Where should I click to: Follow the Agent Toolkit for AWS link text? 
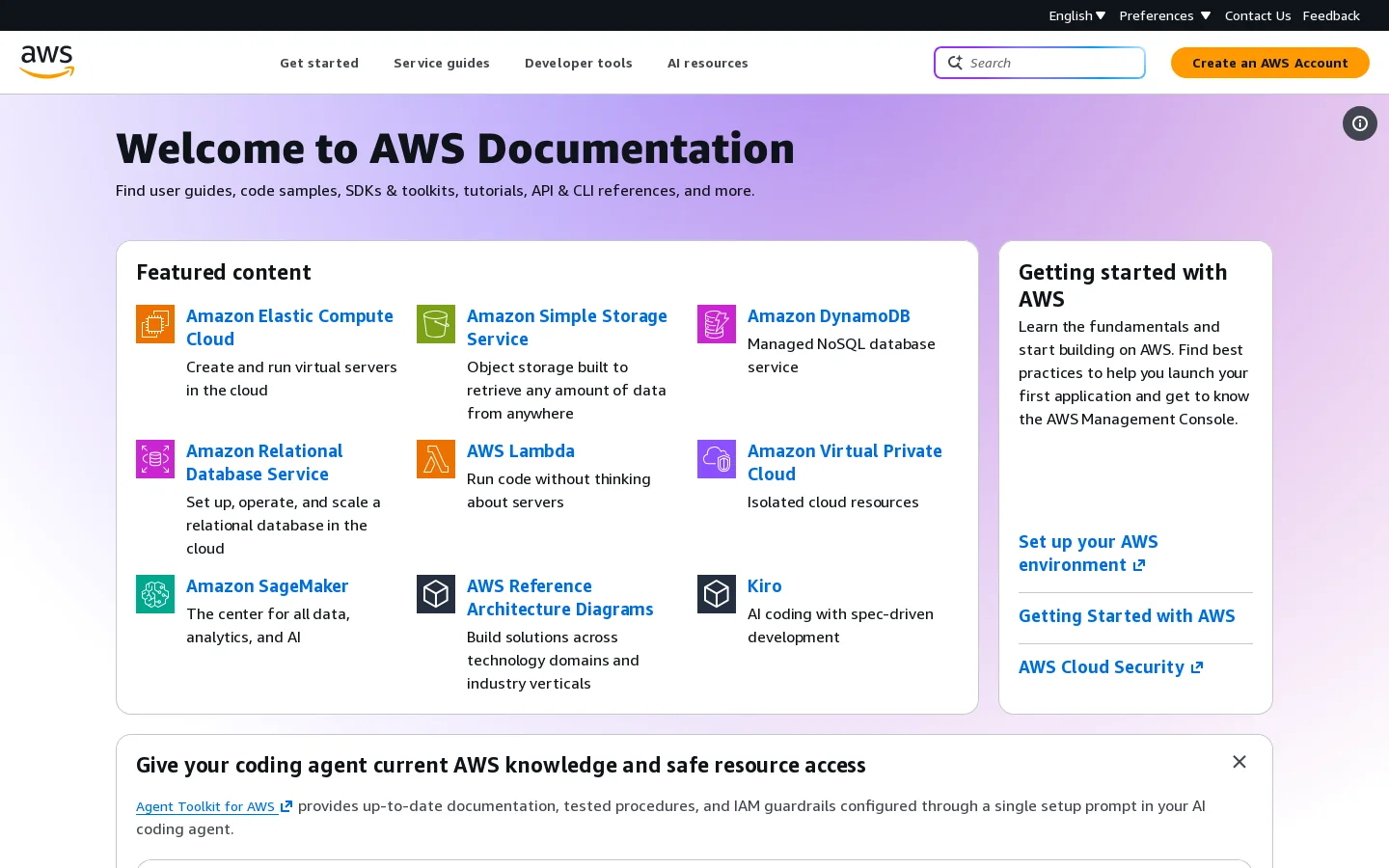[205, 806]
